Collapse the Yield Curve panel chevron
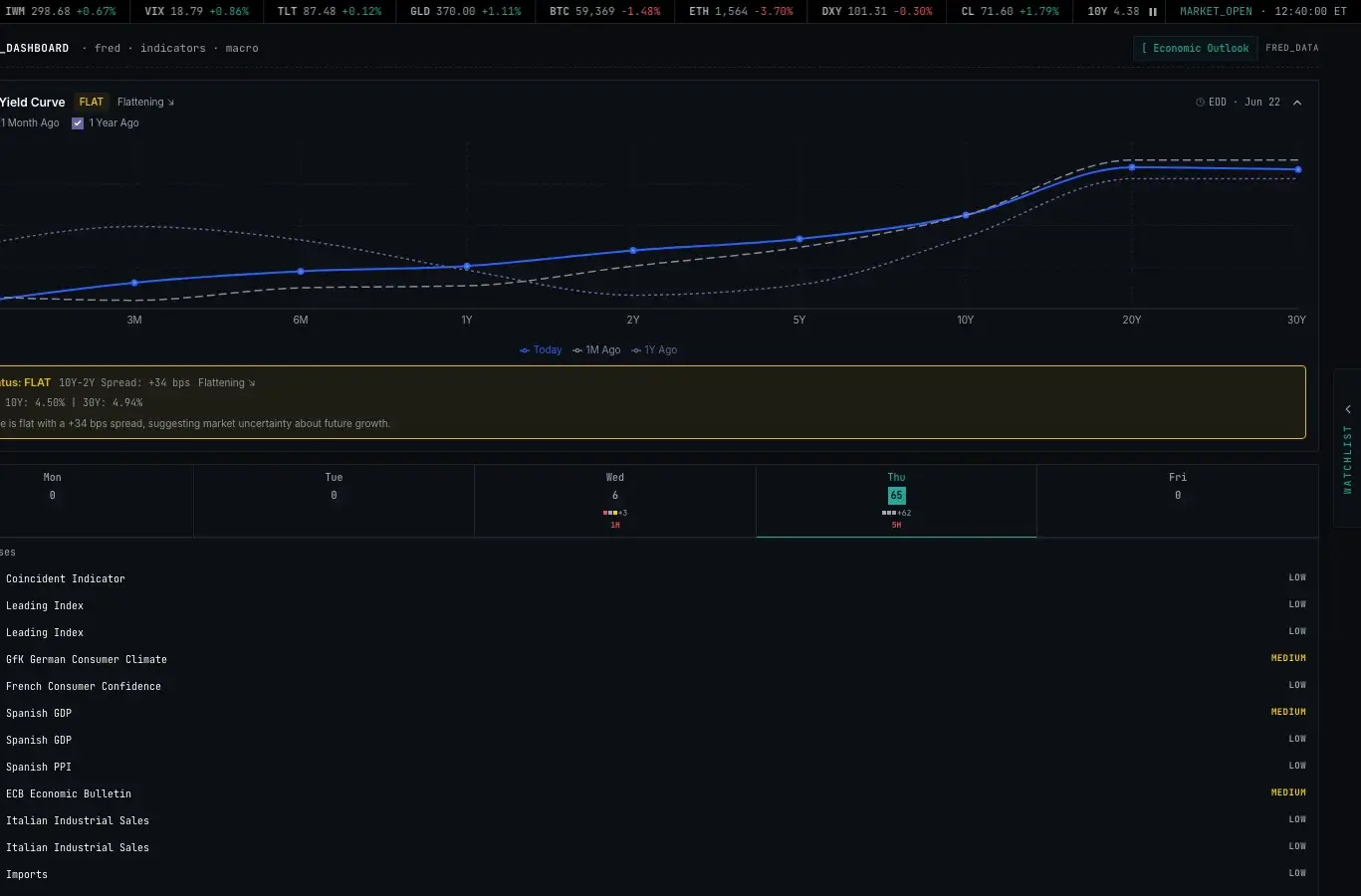This screenshot has width=1361, height=896. (x=1297, y=103)
